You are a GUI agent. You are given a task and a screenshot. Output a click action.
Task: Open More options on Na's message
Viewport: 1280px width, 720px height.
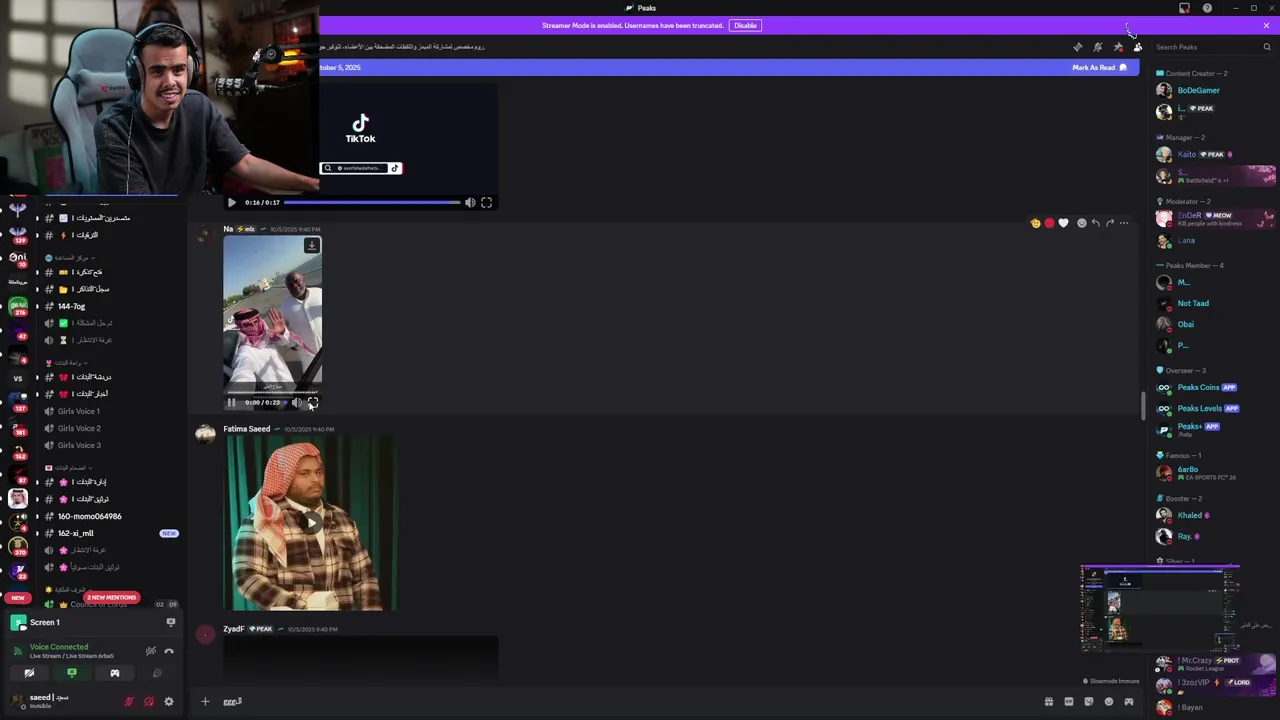tap(1124, 223)
